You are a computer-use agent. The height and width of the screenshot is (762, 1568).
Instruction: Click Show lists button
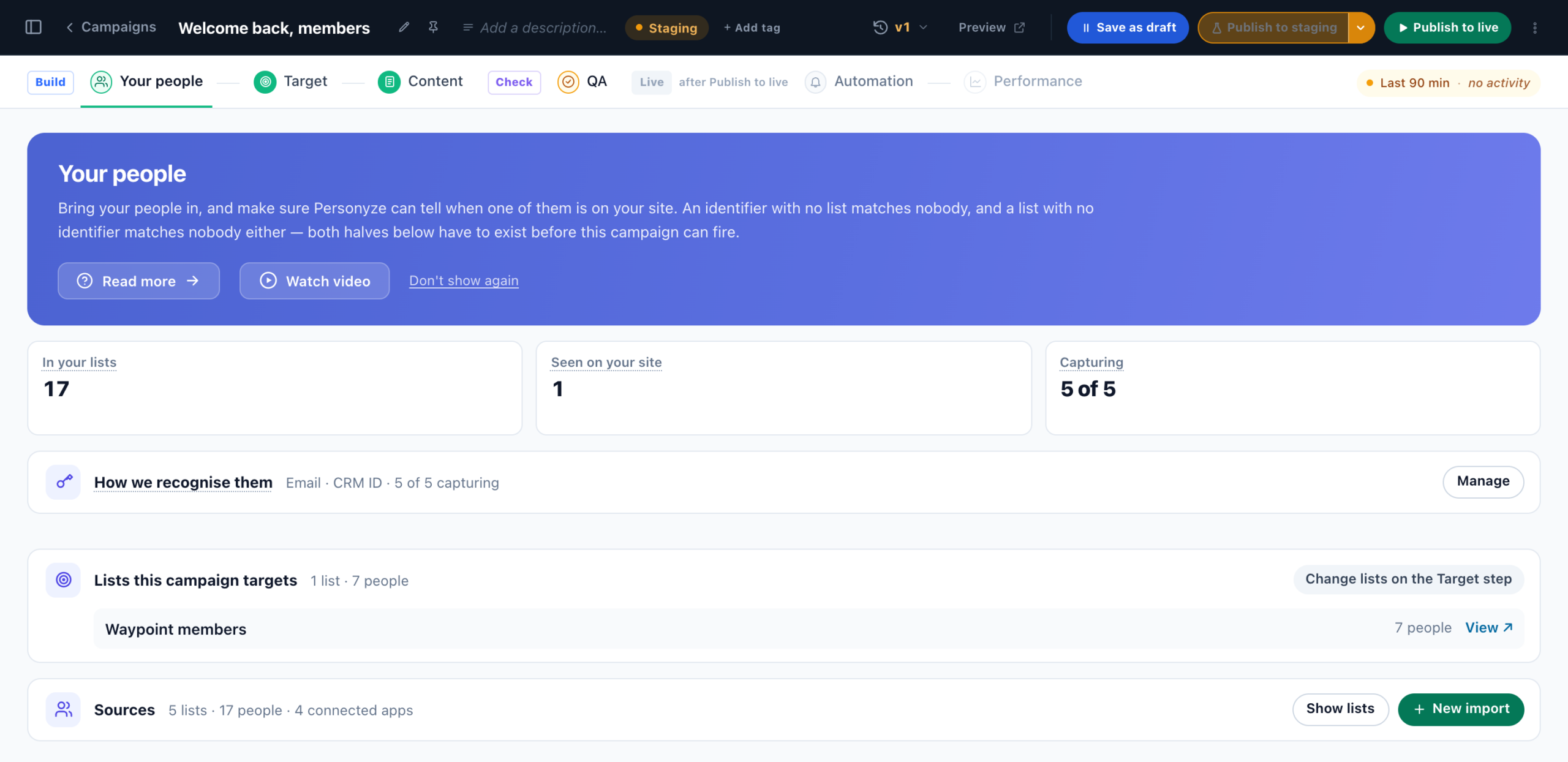(x=1340, y=709)
